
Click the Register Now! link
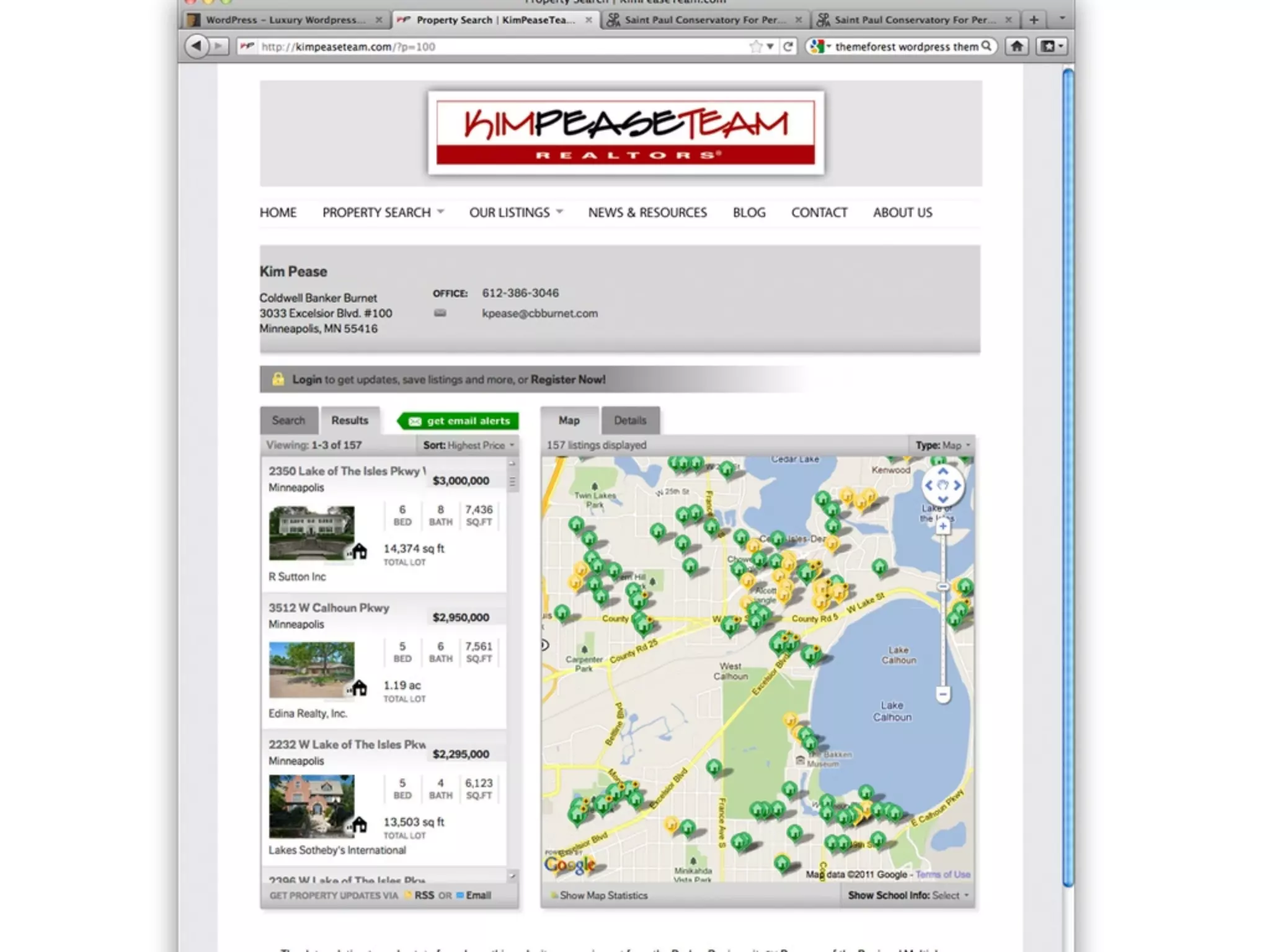click(x=567, y=379)
